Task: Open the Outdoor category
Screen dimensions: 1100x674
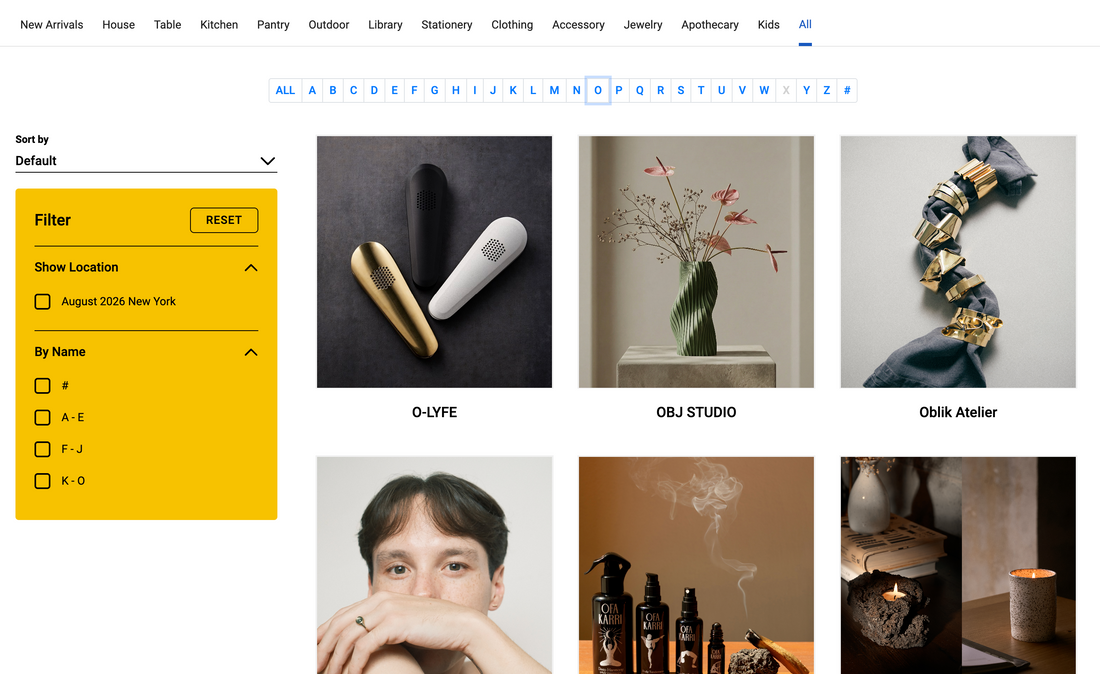Action: (x=328, y=25)
